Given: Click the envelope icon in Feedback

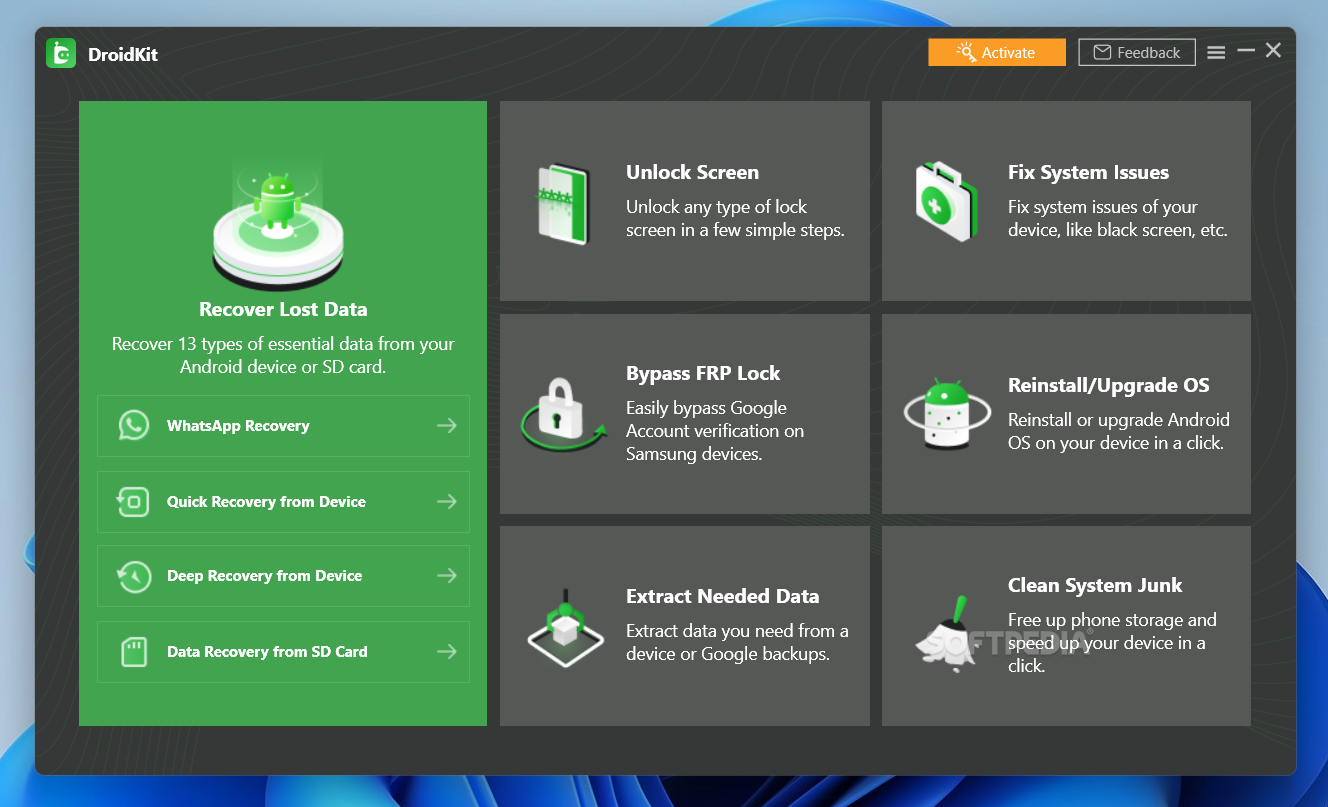Looking at the screenshot, I should coord(1102,52).
